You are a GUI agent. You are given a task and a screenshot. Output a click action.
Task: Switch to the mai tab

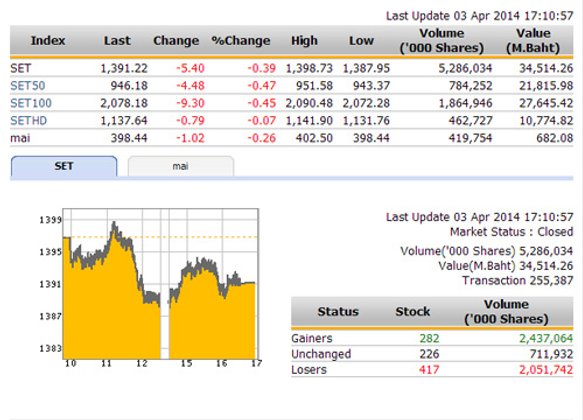(x=181, y=166)
